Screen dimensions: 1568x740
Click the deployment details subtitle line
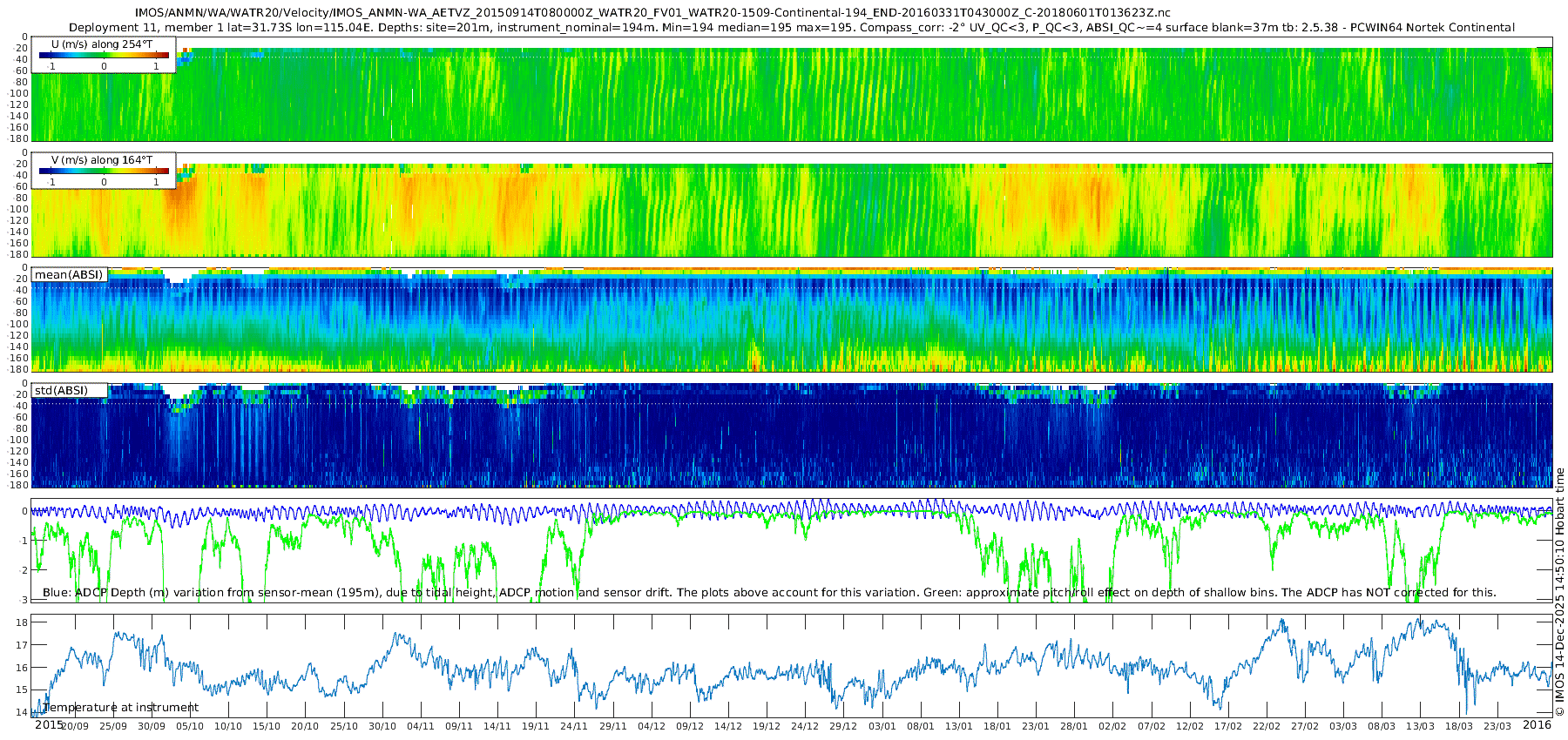tap(791, 28)
